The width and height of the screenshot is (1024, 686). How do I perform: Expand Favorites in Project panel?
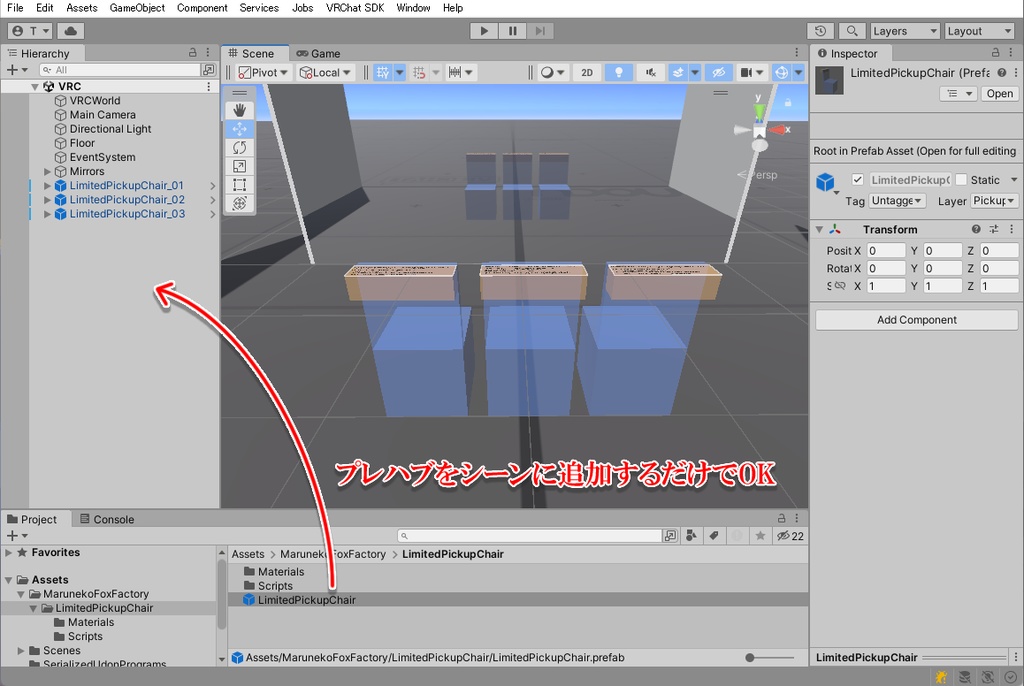pyautogui.click(x=8, y=553)
